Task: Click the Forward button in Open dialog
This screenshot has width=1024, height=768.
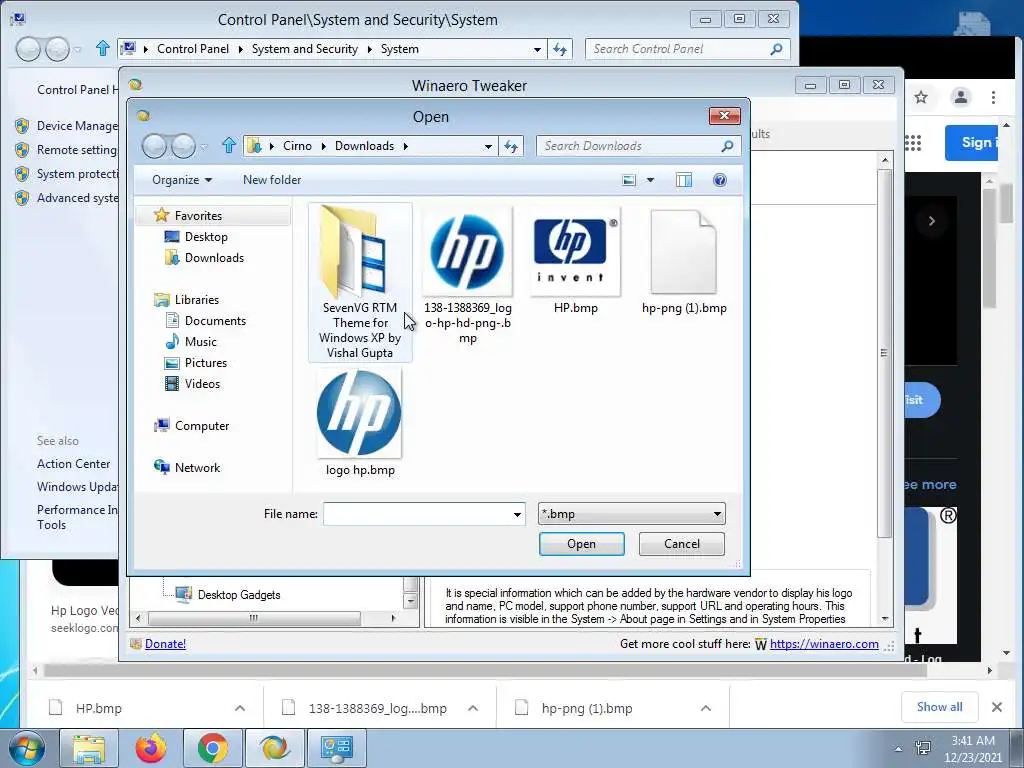Action: point(183,146)
